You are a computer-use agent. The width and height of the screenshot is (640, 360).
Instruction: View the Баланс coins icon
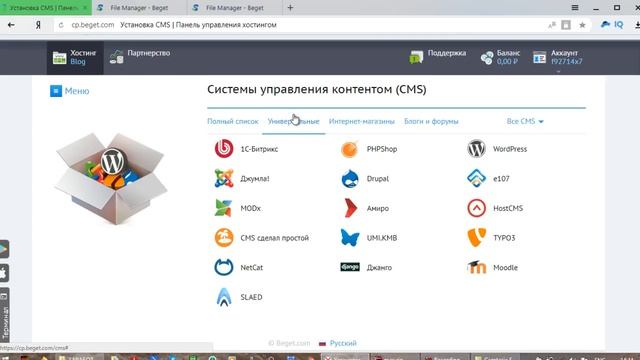pos(487,58)
